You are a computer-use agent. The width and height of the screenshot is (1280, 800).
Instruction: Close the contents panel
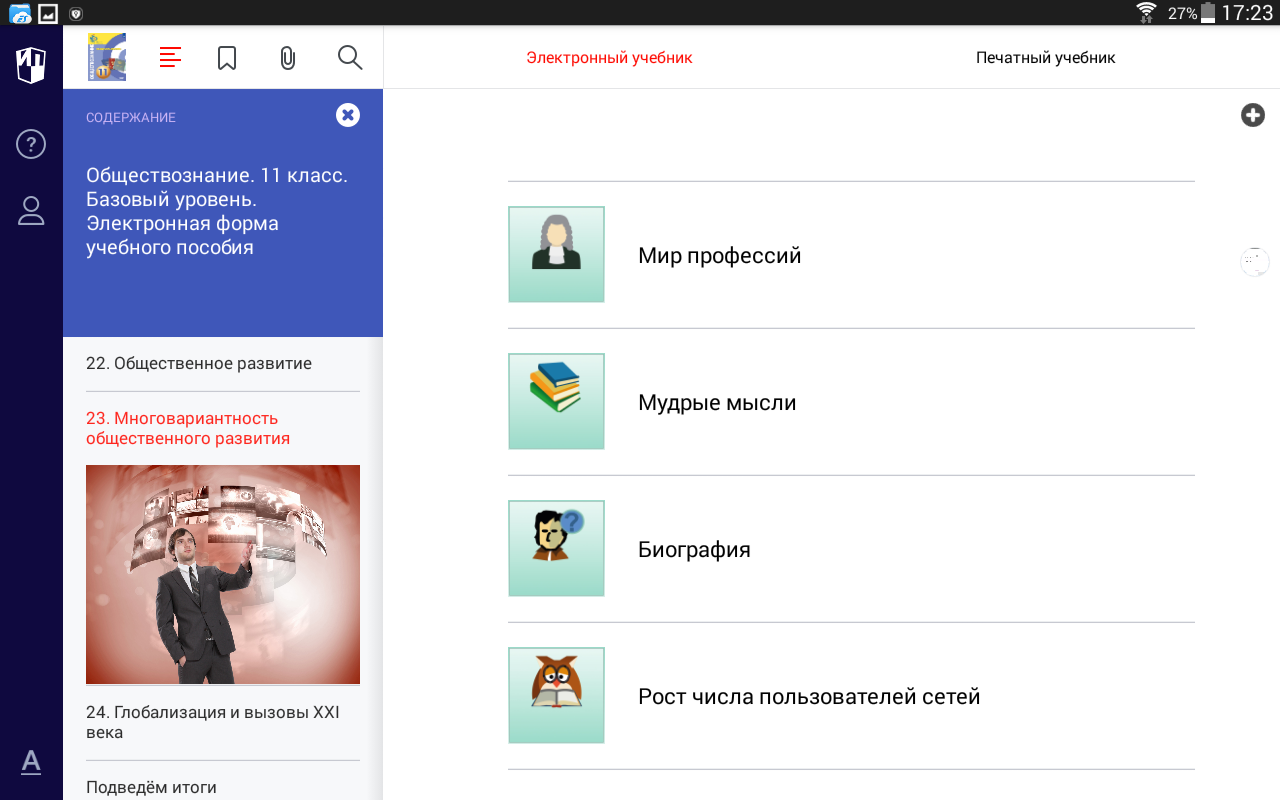pyautogui.click(x=348, y=115)
